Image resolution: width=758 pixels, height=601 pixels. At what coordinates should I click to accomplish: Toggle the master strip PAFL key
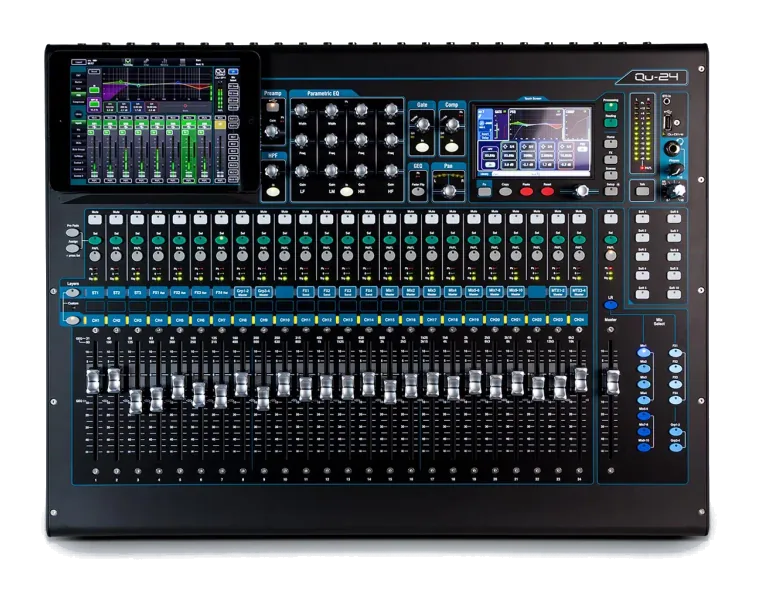click(x=611, y=255)
